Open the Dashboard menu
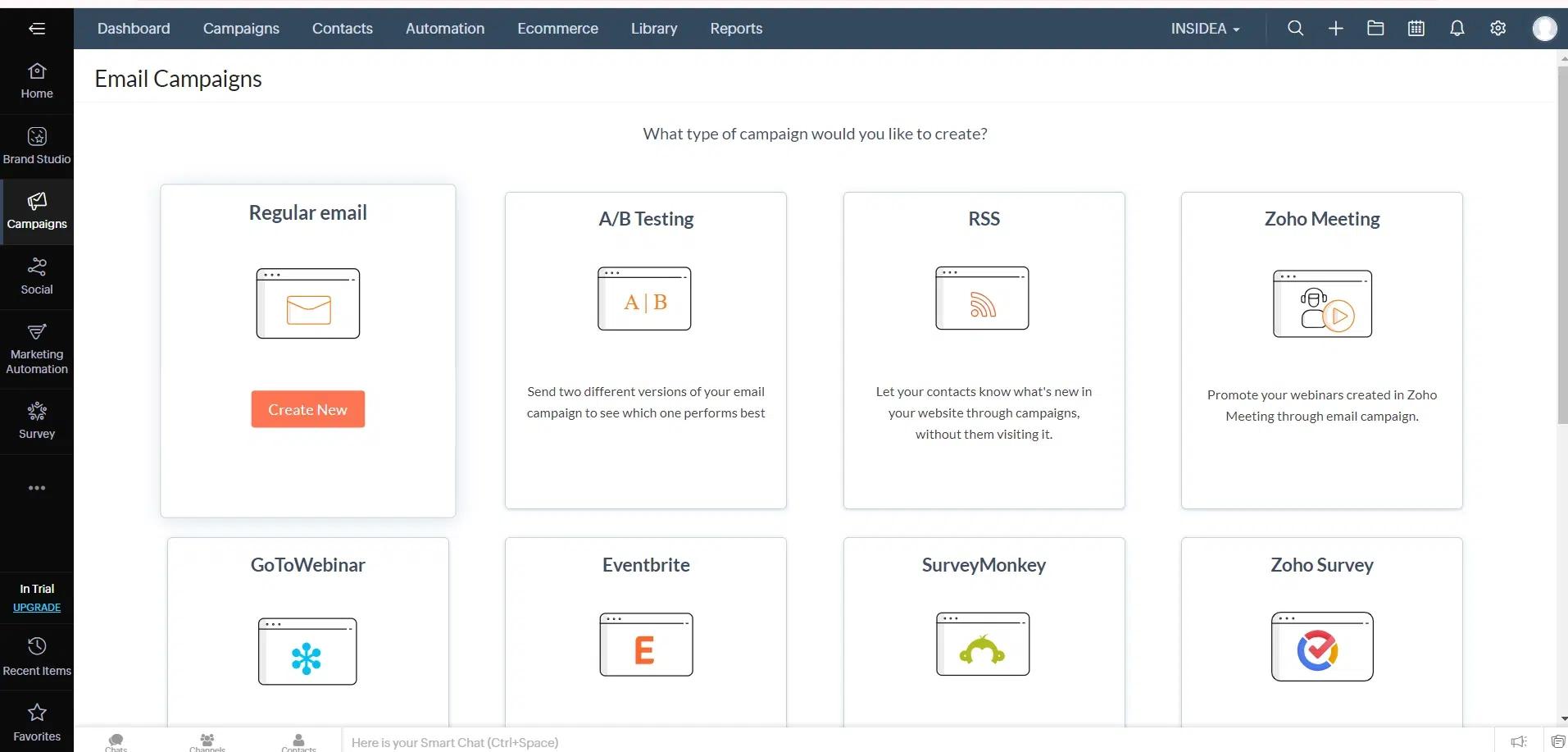The height and width of the screenshot is (752, 1568). coord(134,29)
